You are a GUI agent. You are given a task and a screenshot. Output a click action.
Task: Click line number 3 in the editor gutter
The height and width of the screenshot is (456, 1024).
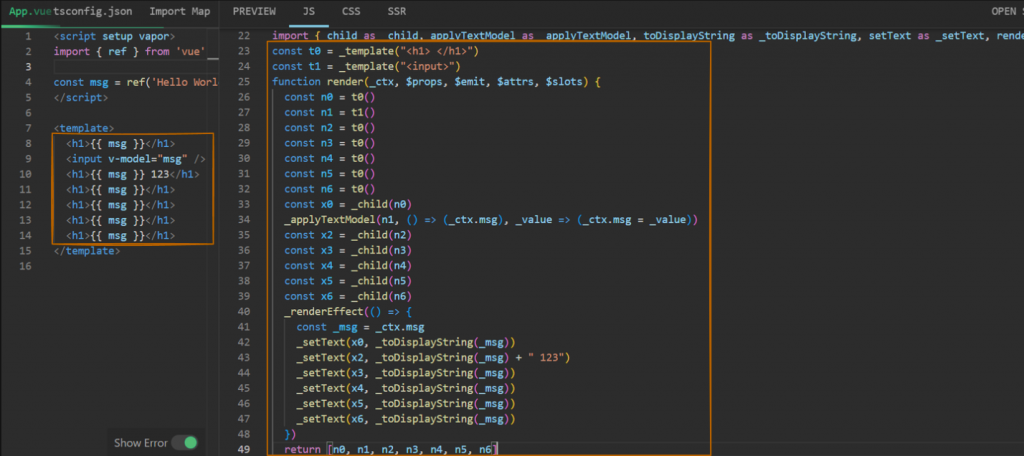27,67
